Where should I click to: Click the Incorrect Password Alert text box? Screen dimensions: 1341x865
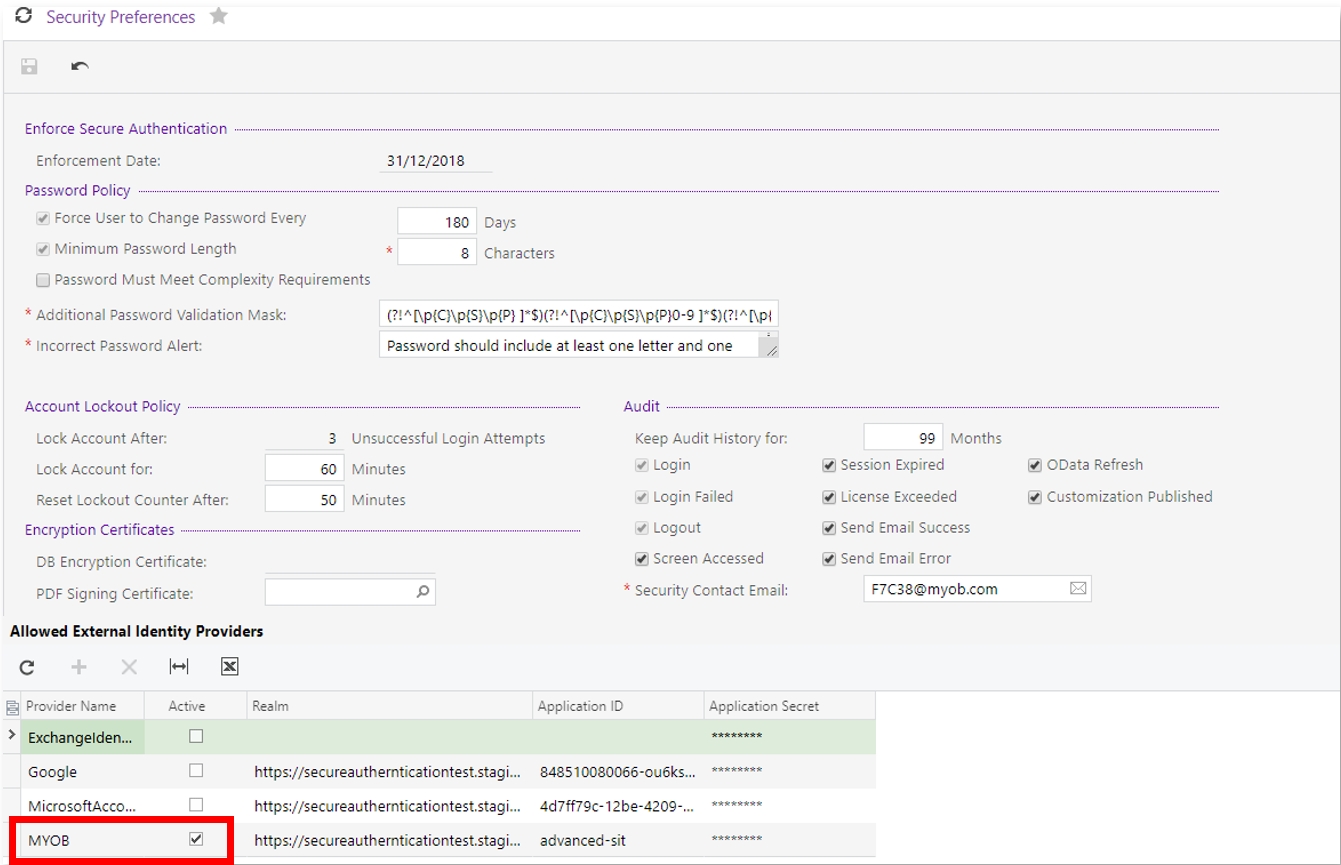tap(570, 344)
